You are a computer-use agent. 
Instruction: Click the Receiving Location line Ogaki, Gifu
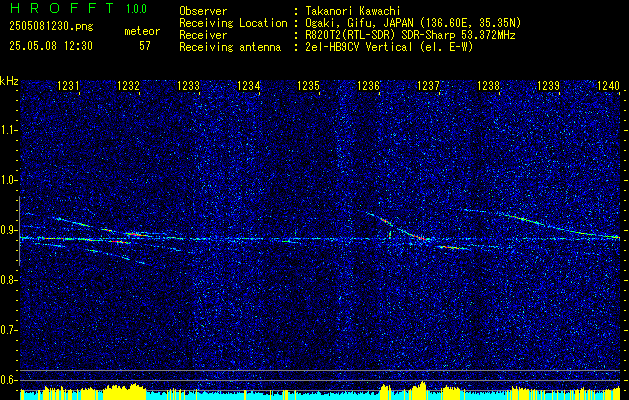(413, 23)
